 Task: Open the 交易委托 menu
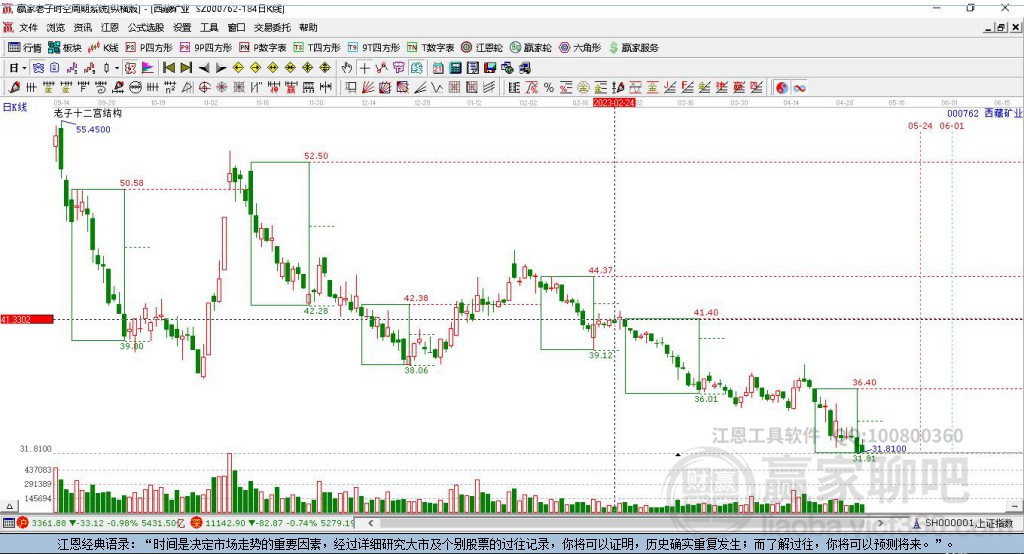click(x=272, y=27)
